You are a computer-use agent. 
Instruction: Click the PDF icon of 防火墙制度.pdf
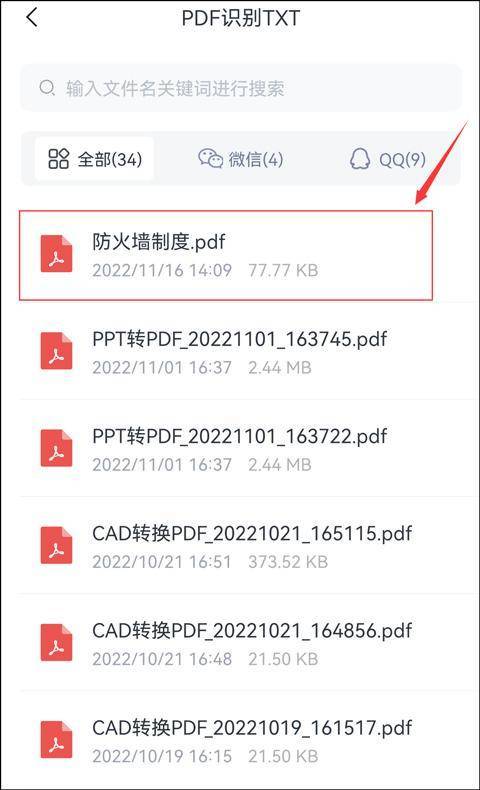point(56,254)
